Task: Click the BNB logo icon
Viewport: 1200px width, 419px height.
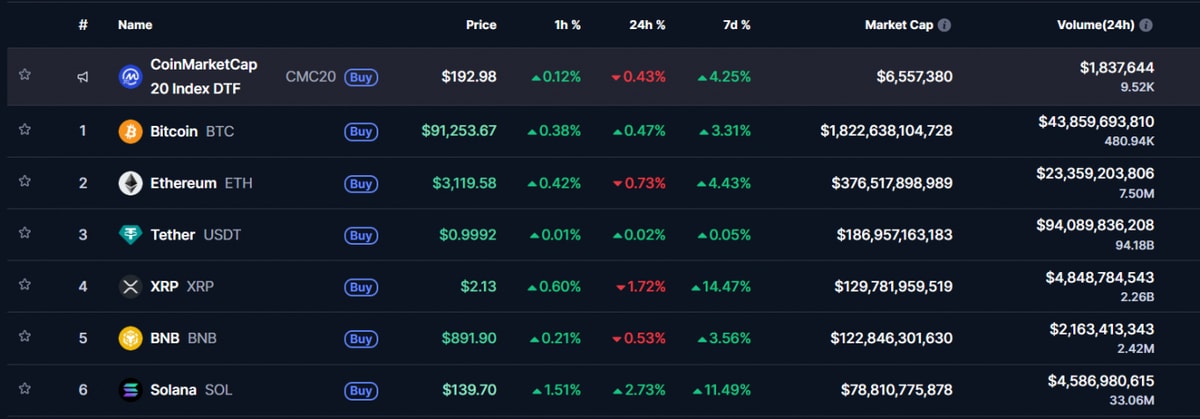Action: pos(130,338)
